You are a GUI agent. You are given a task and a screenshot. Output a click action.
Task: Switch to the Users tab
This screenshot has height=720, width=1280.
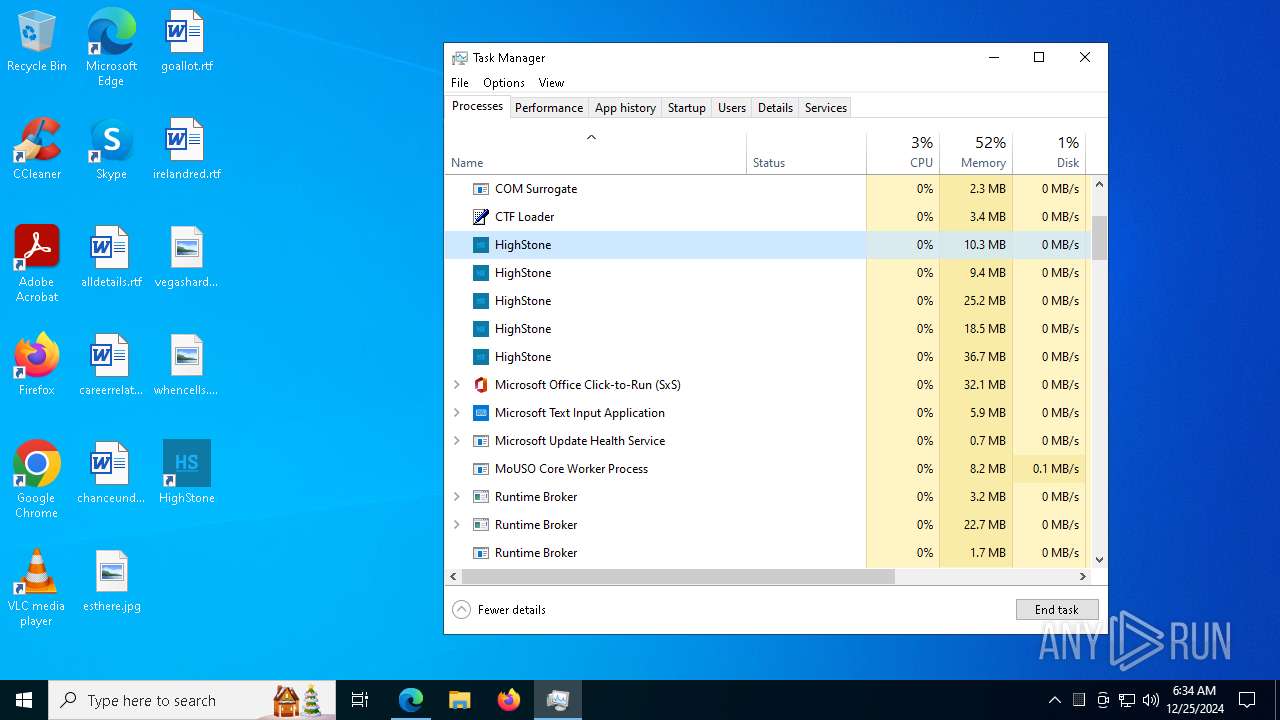tap(732, 108)
